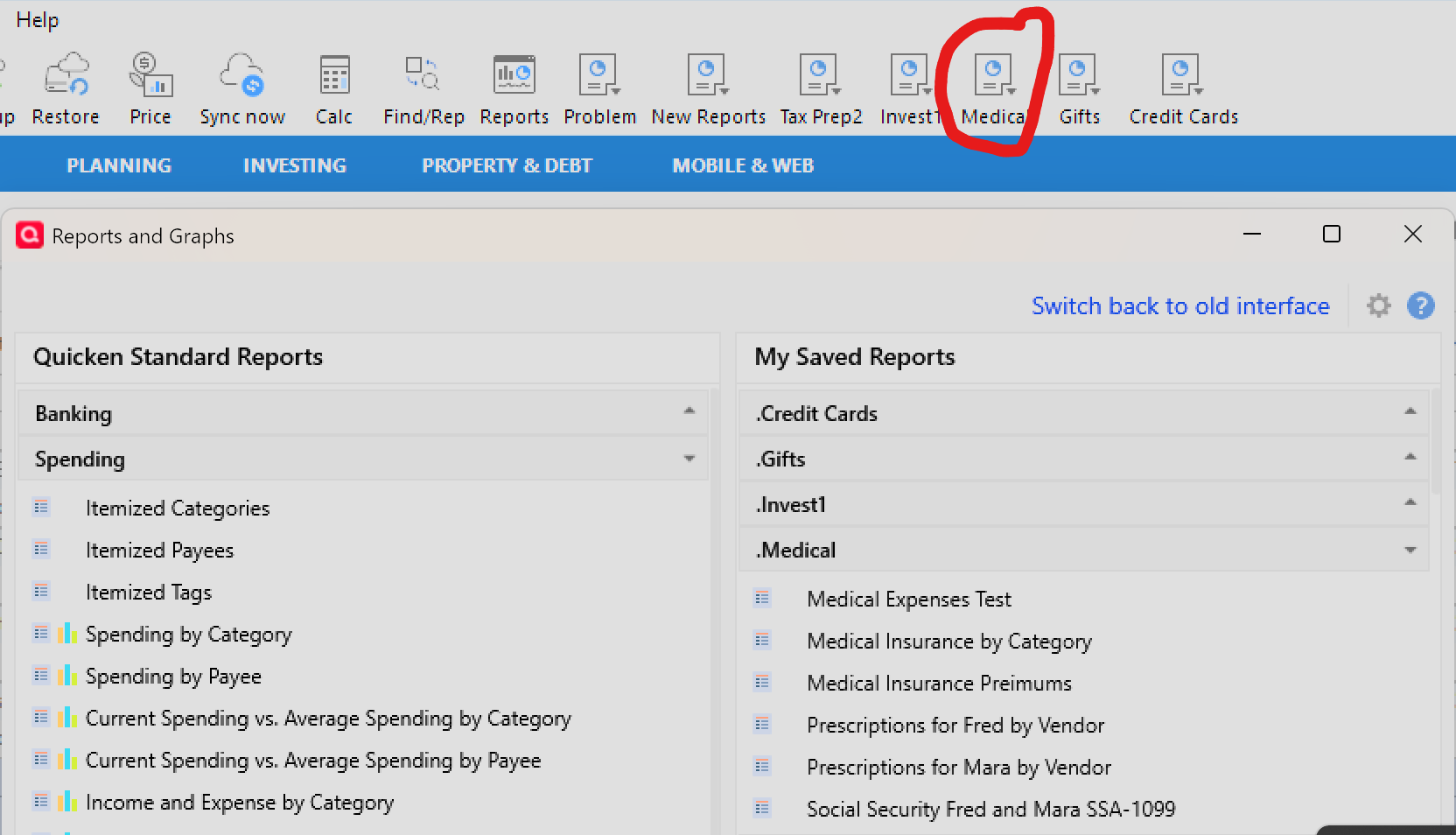Viewport: 1456px width, 835px height.
Task: Open the Gifts report toolbar icon
Action: point(1080,75)
